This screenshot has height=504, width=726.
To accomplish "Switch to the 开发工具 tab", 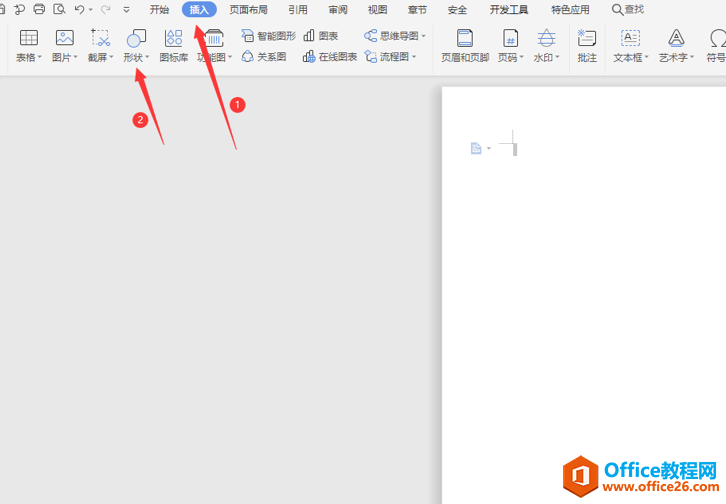I will [x=509, y=10].
